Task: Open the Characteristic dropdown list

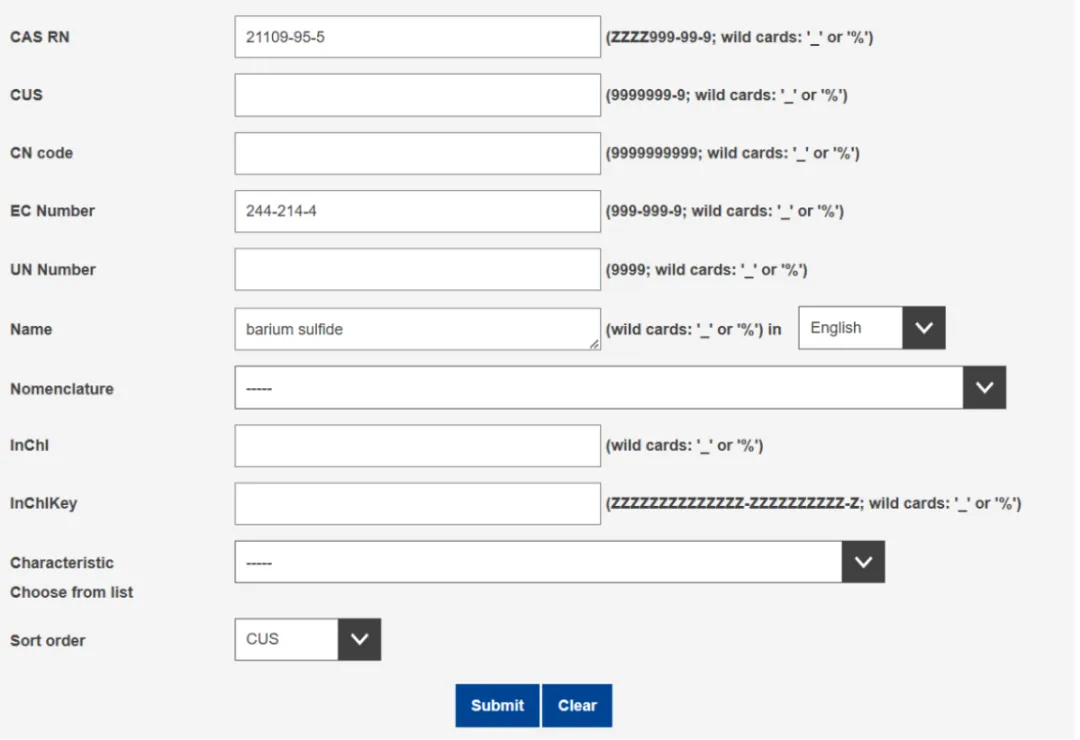Action: [x=863, y=563]
